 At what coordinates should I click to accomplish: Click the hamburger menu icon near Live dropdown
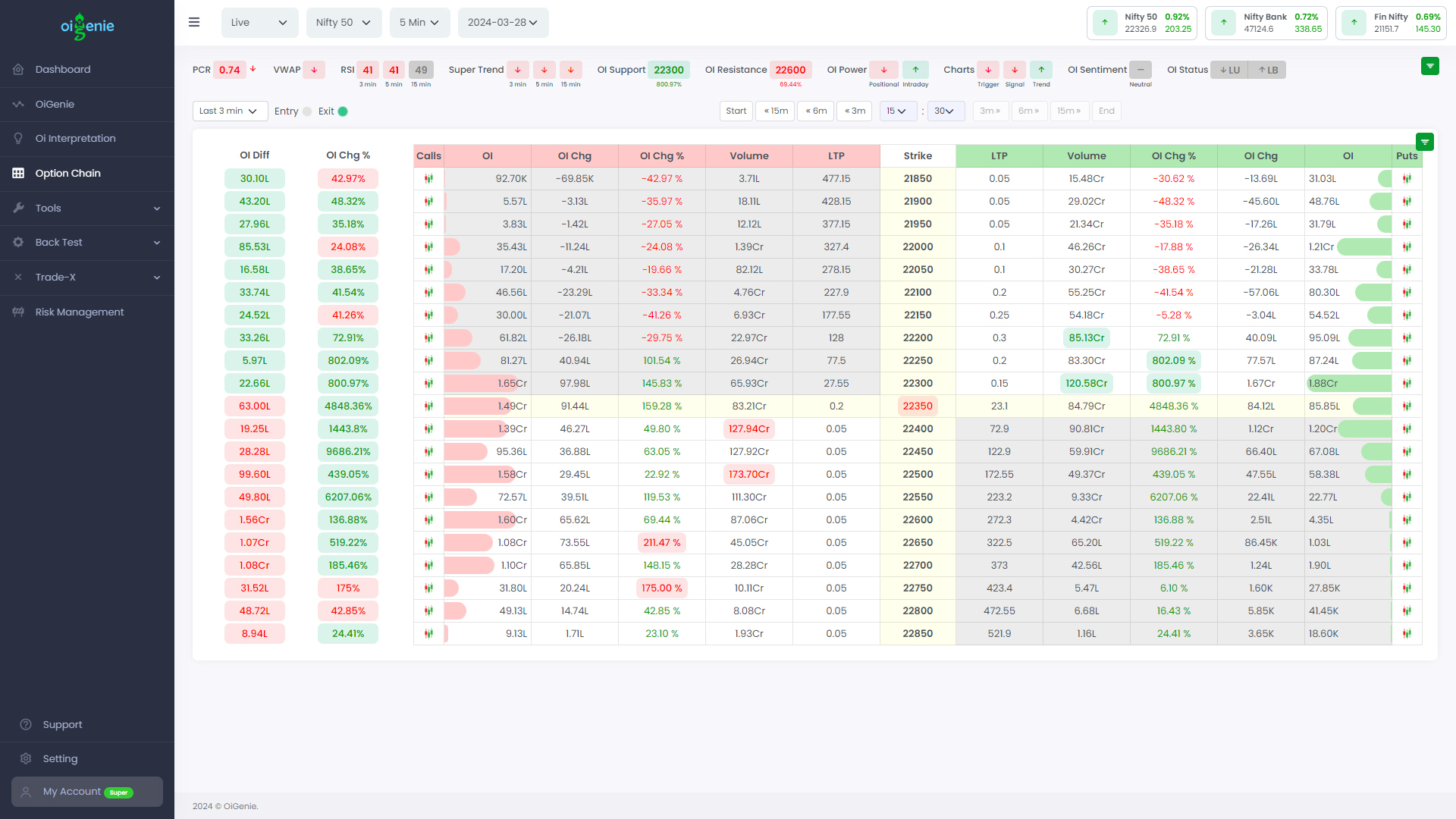click(194, 22)
